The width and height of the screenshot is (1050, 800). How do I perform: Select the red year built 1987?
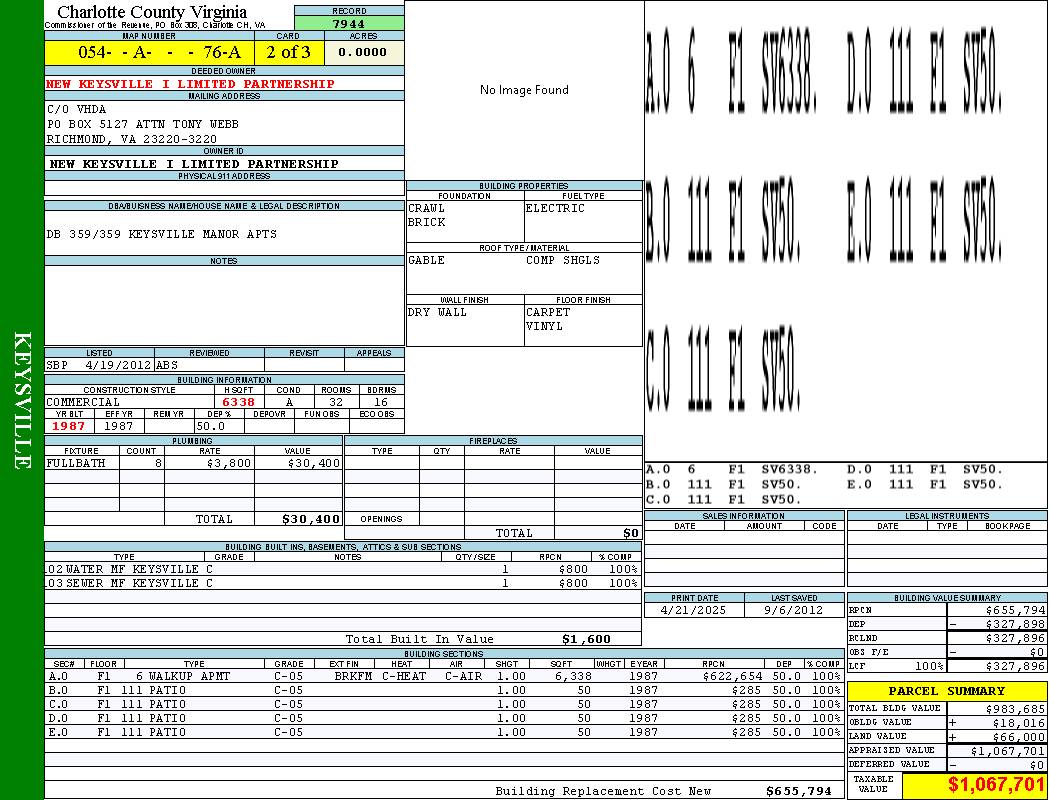[x=69, y=426]
